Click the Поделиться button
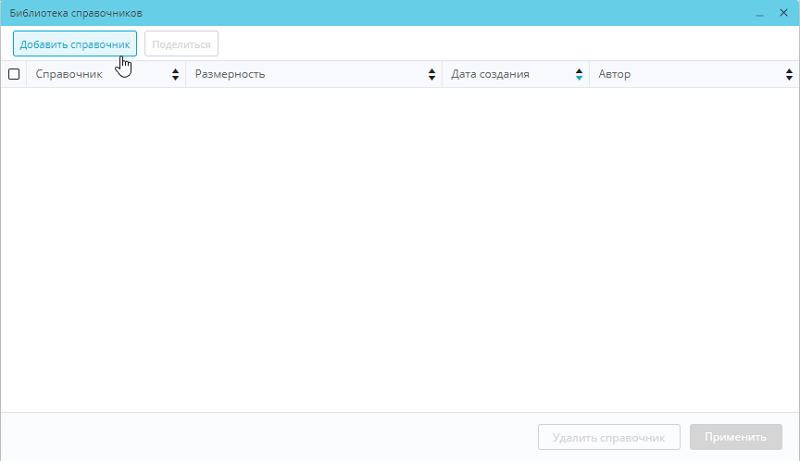The image size is (800, 461). pyautogui.click(x=181, y=44)
